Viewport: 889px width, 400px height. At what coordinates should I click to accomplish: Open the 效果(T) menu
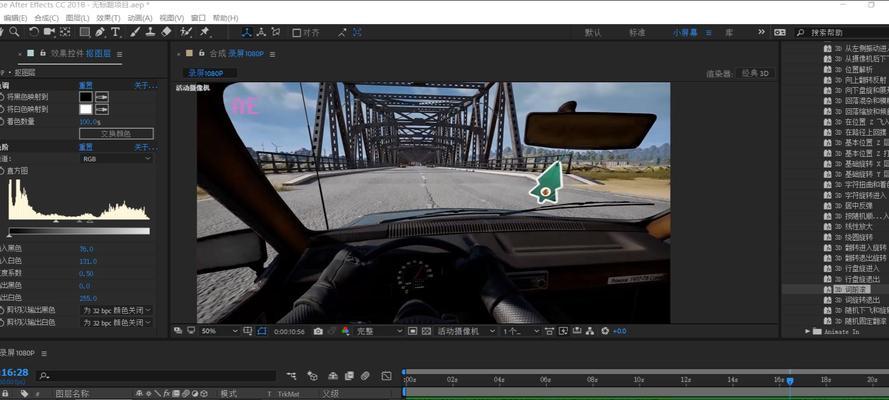pyautogui.click(x=108, y=18)
